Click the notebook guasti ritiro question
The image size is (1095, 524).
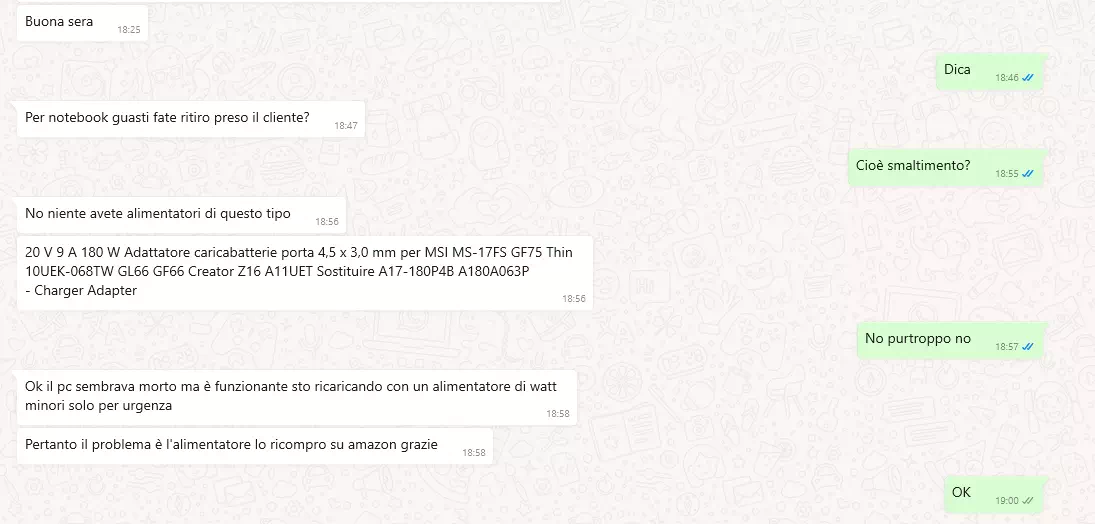pyautogui.click(x=191, y=119)
